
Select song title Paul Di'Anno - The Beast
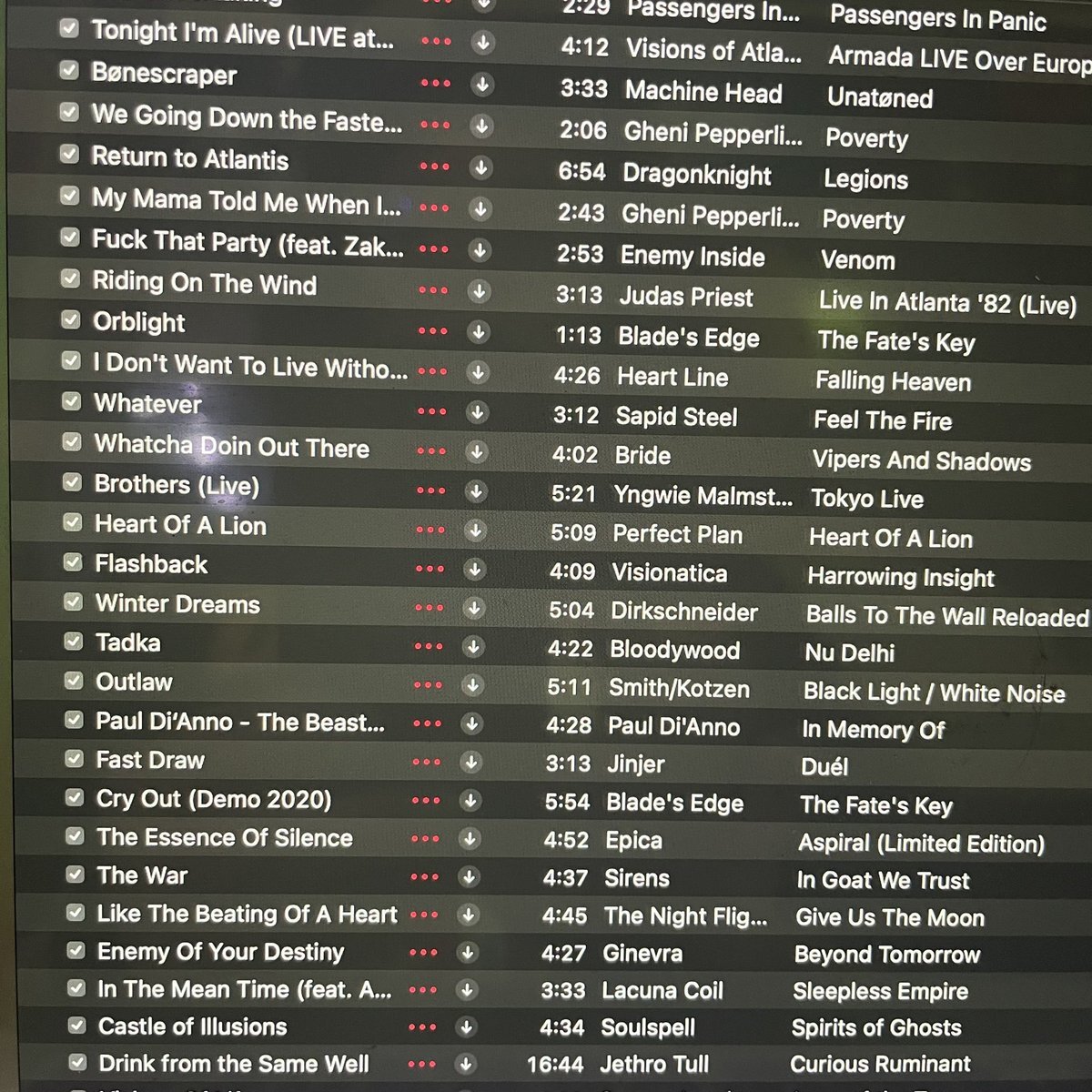coord(240,723)
